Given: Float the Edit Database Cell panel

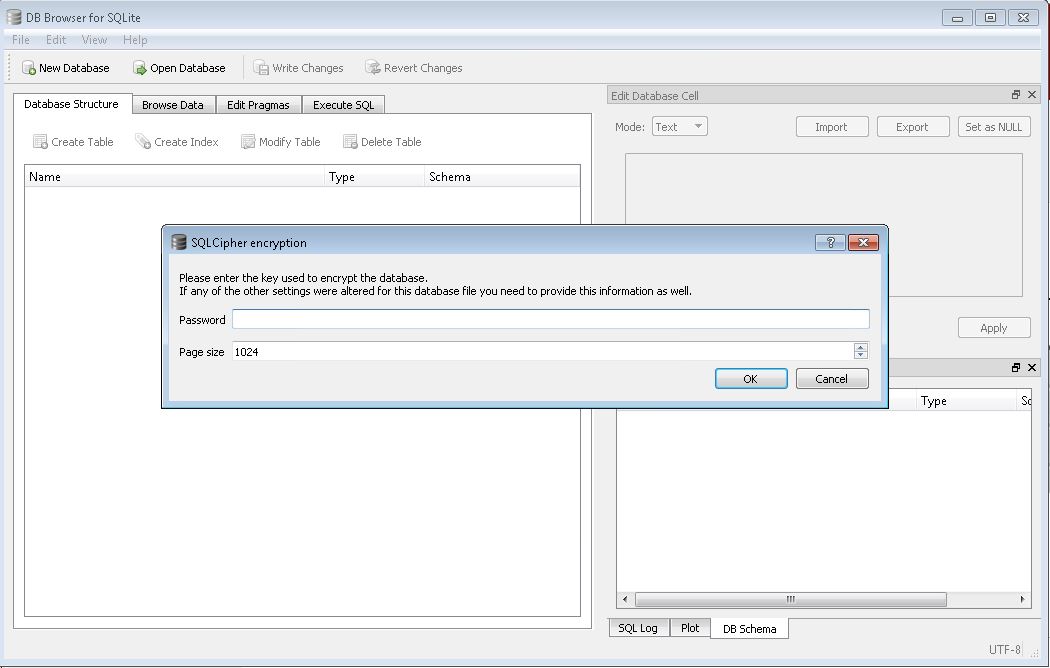Looking at the screenshot, I should [1016, 95].
